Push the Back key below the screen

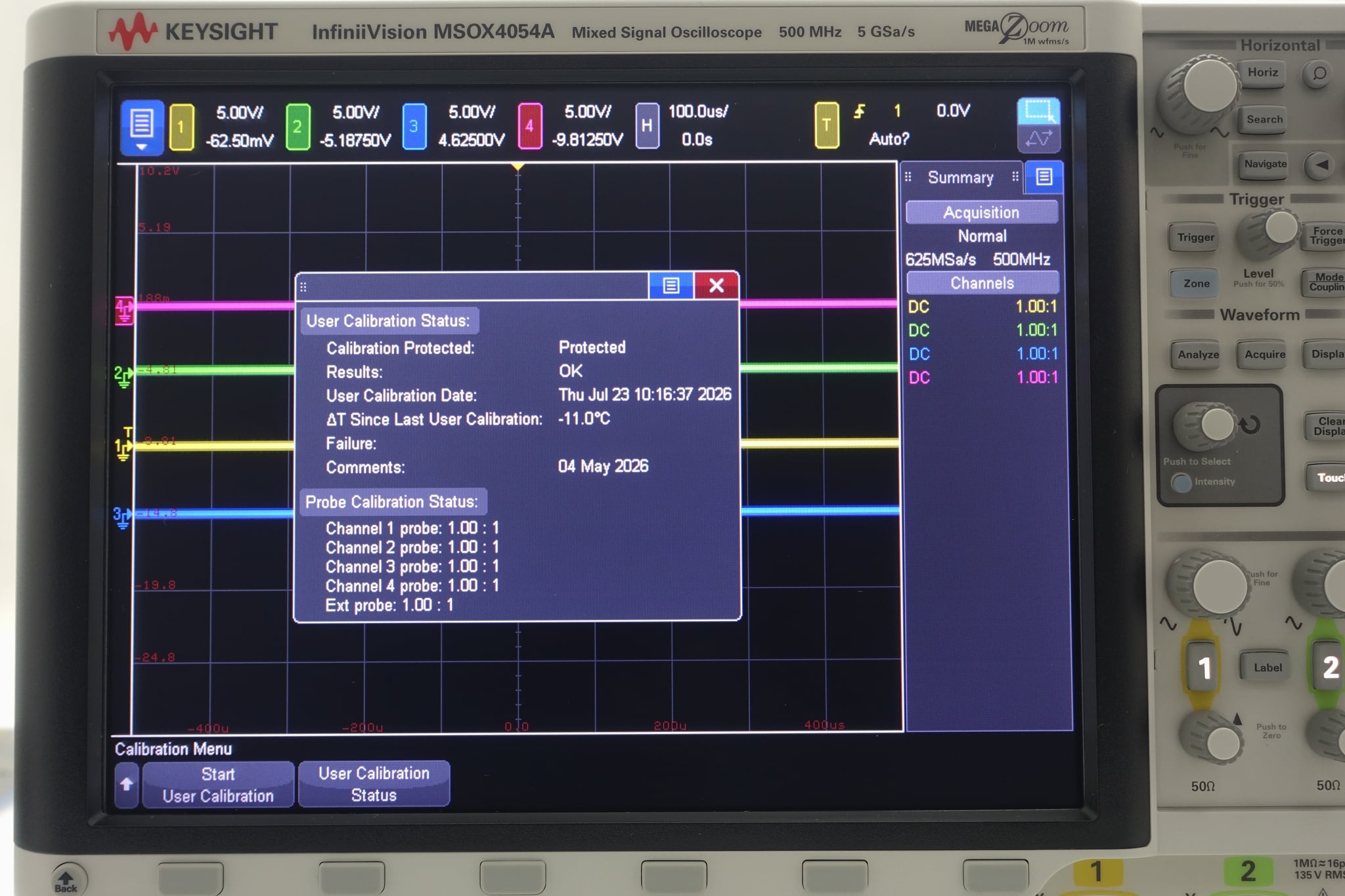(66, 881)
